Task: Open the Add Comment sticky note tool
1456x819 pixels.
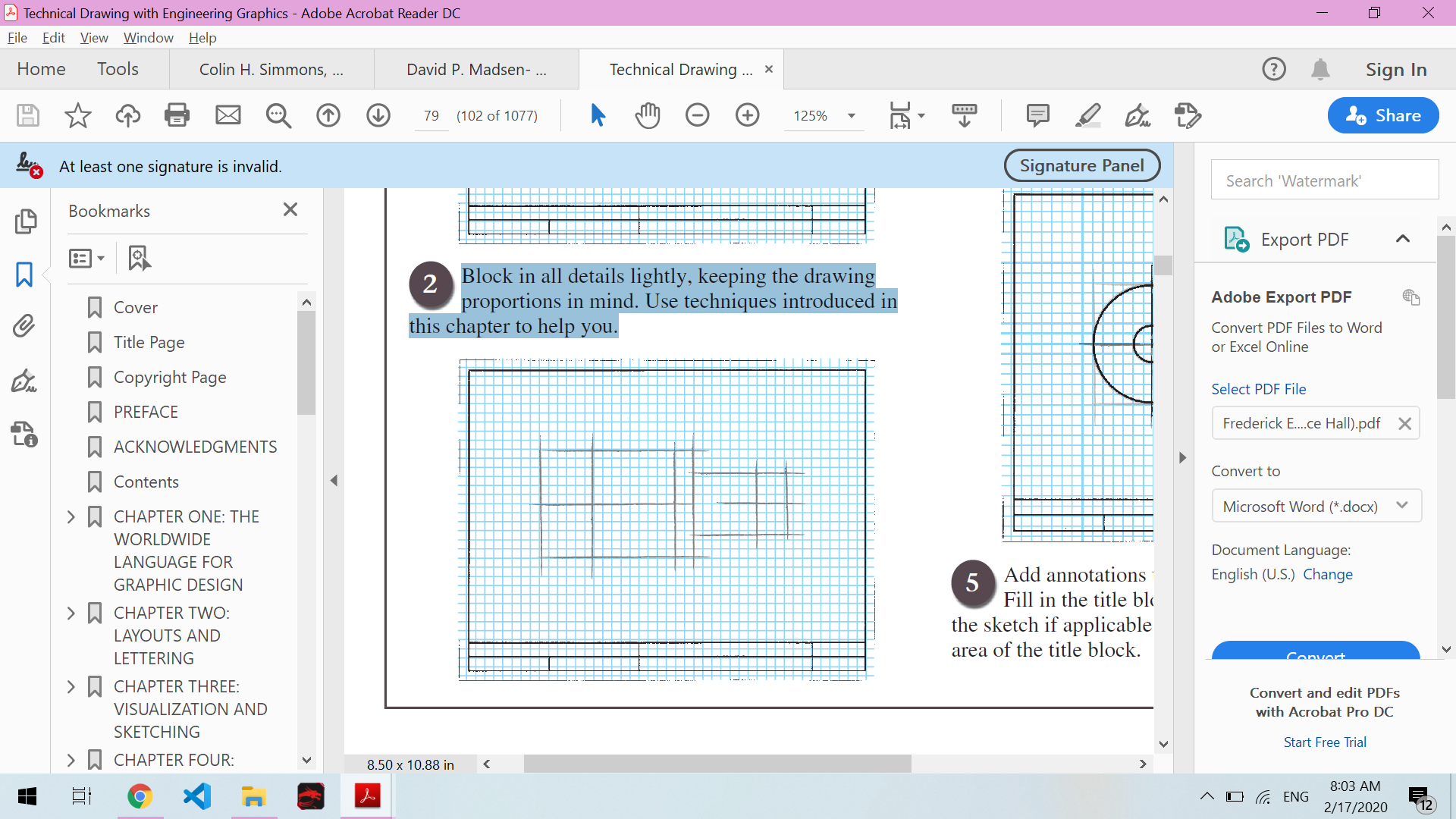Action: coord(1037,115)
